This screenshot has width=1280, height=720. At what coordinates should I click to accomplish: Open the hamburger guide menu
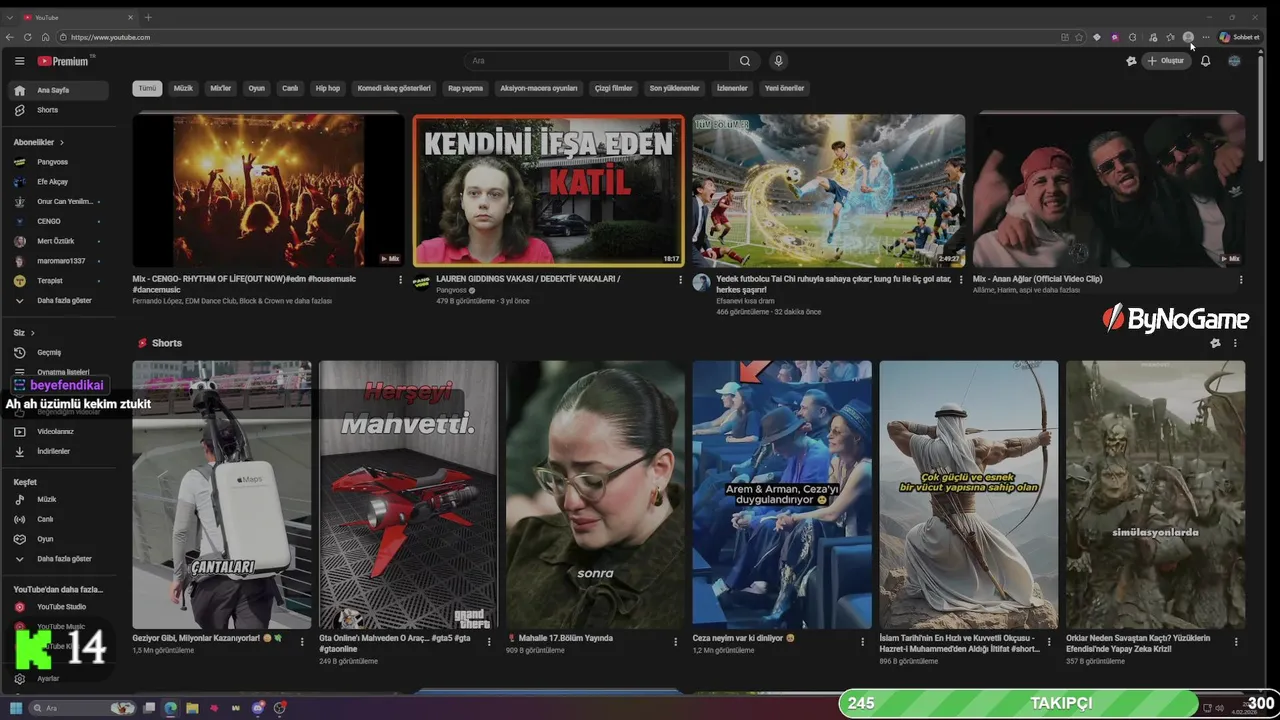(x=19, y=61)
